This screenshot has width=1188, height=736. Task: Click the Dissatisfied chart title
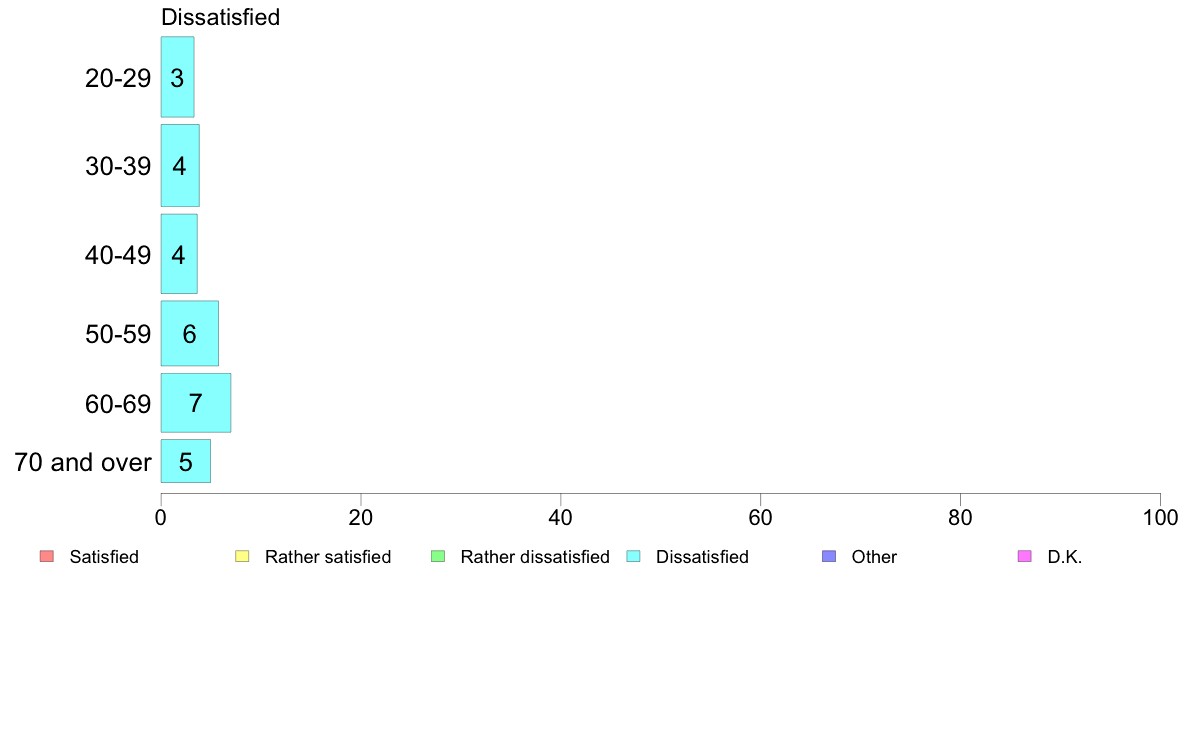click(x=220, y=17)
